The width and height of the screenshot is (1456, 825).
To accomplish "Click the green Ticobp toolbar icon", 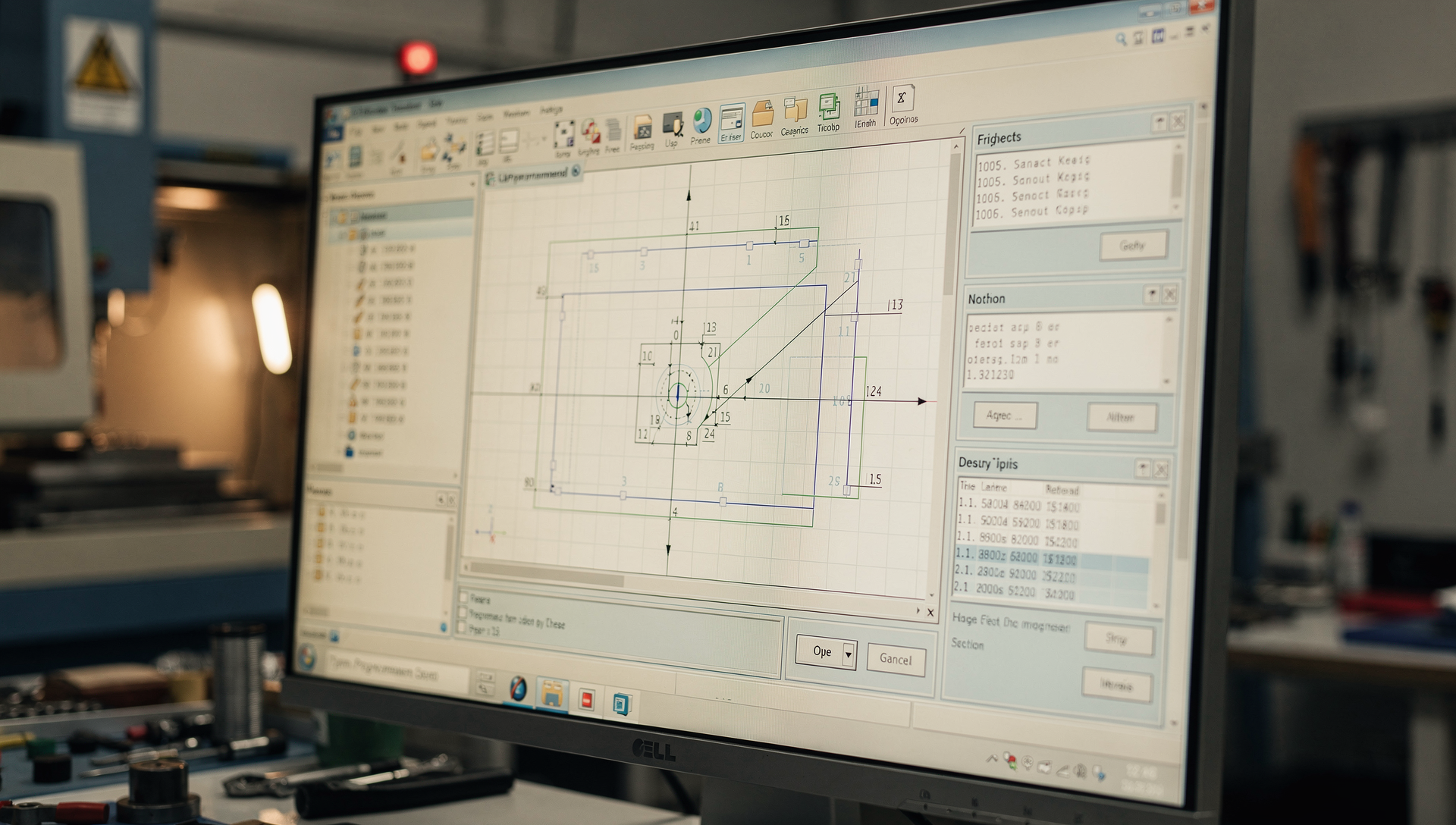I will [x=828, y=106].
